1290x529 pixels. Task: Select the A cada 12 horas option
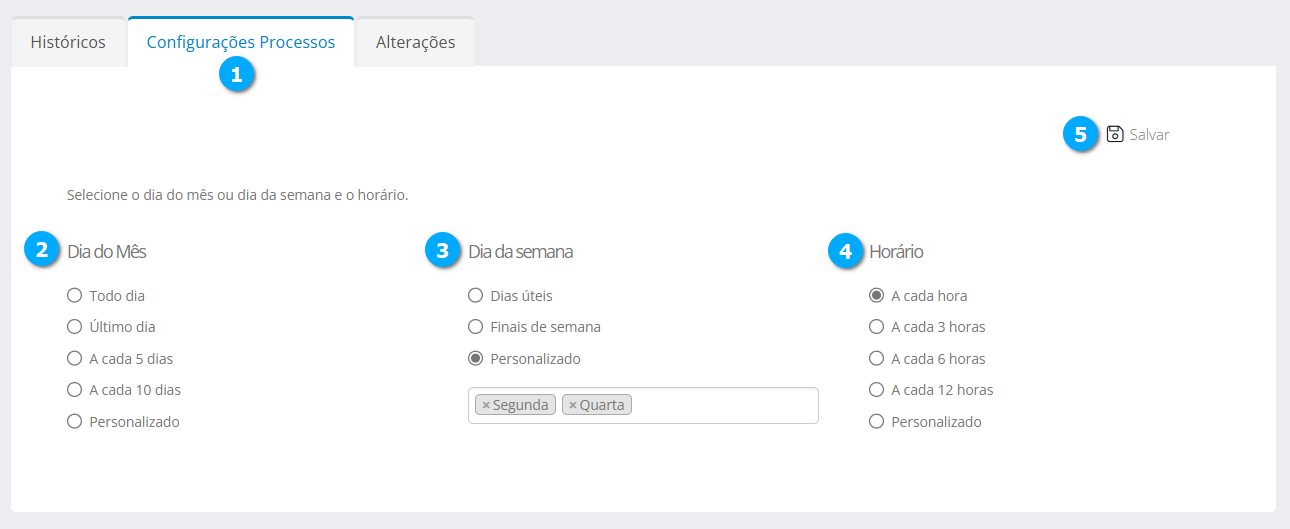[x=877, y=390]
